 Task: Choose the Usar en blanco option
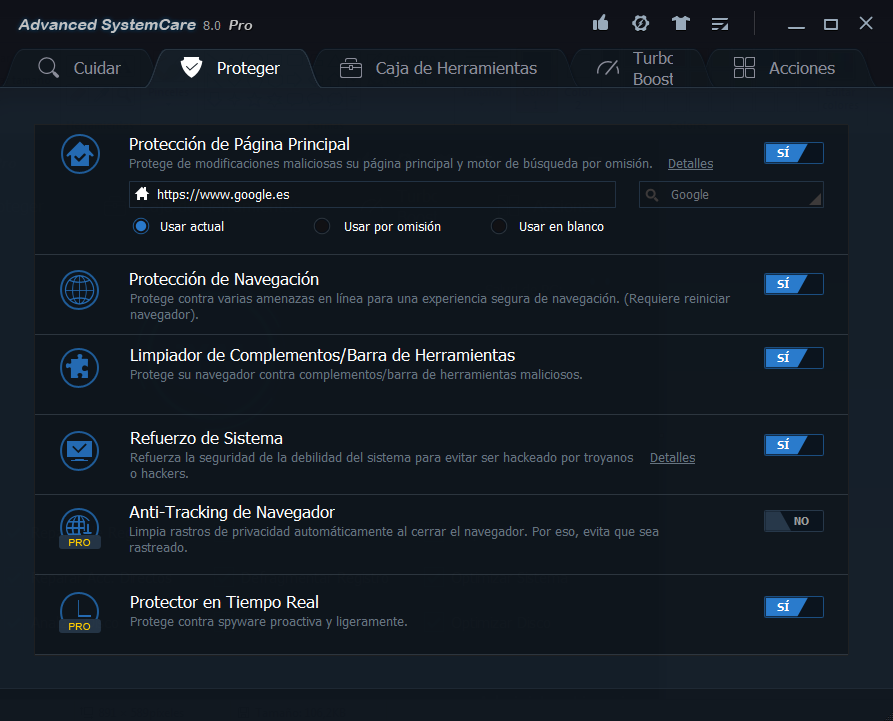pos(499,227)
